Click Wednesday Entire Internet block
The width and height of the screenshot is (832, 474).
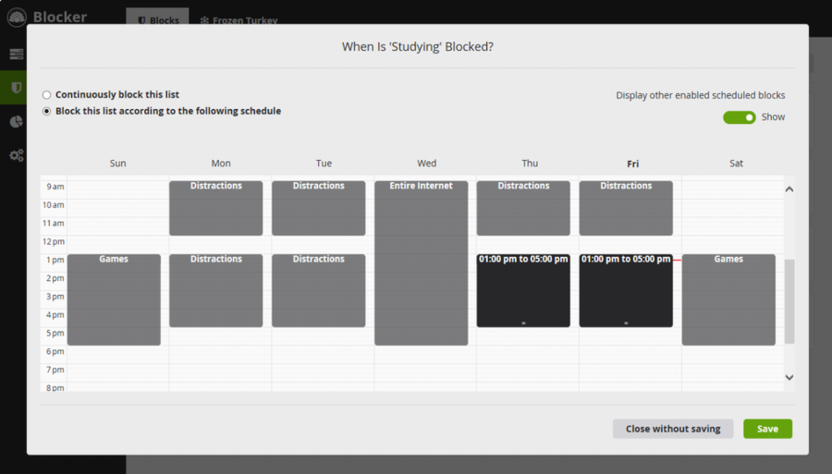[421, 263]
